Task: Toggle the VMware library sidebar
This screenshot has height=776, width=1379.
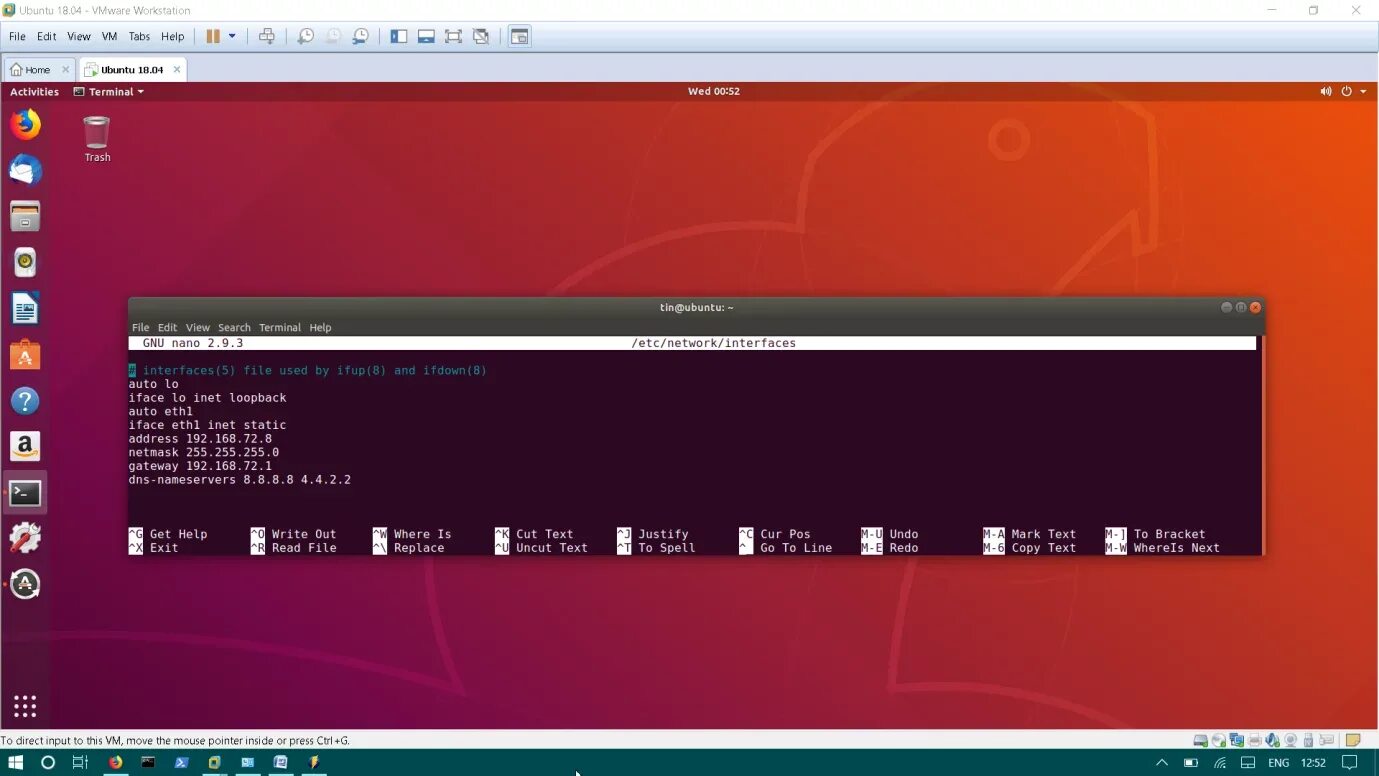Action: 399,36
